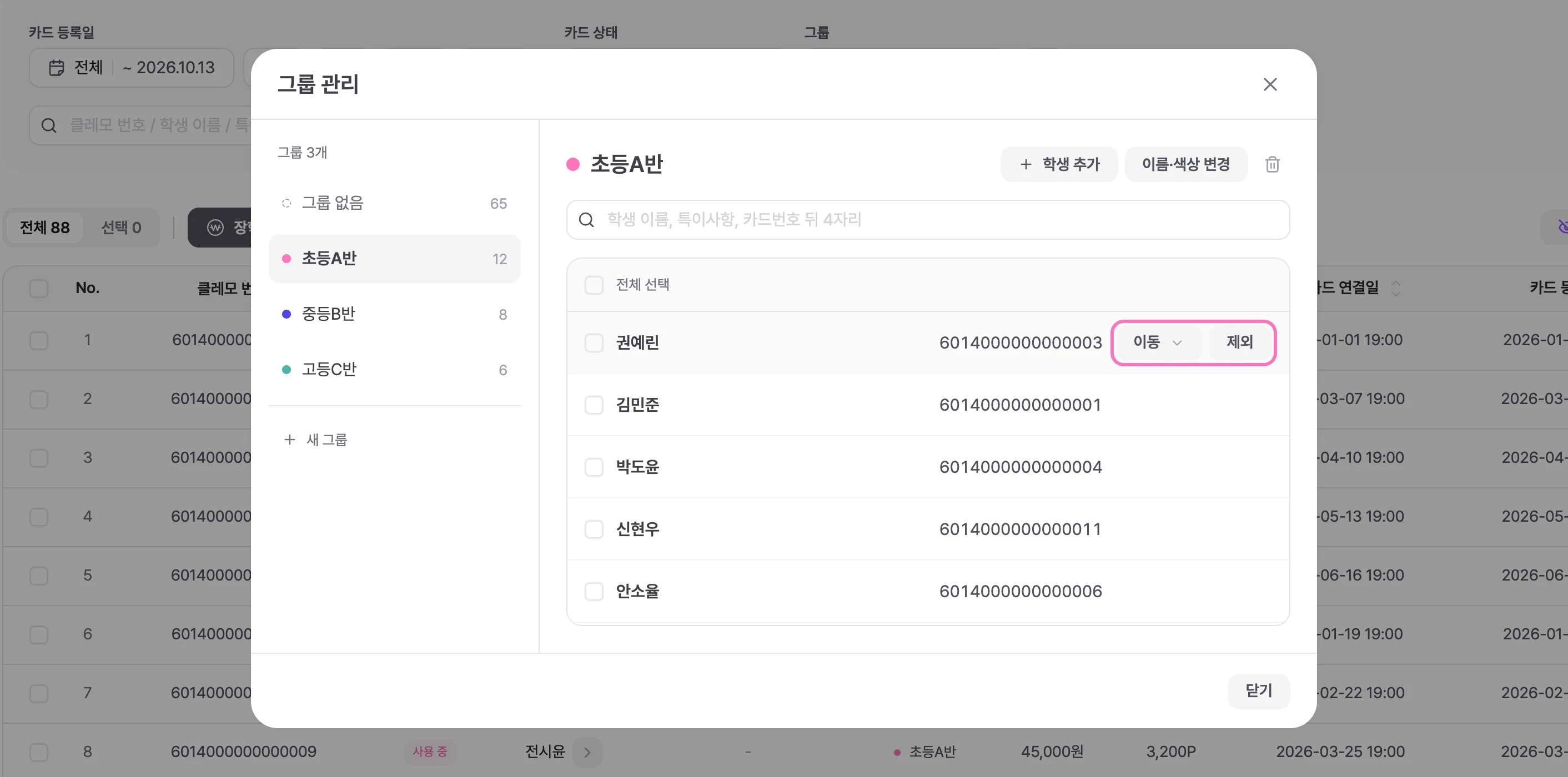Tick the checkbox for 권예린
Viewport: 1568px width, 777px height.
click(x=594, y=342)
